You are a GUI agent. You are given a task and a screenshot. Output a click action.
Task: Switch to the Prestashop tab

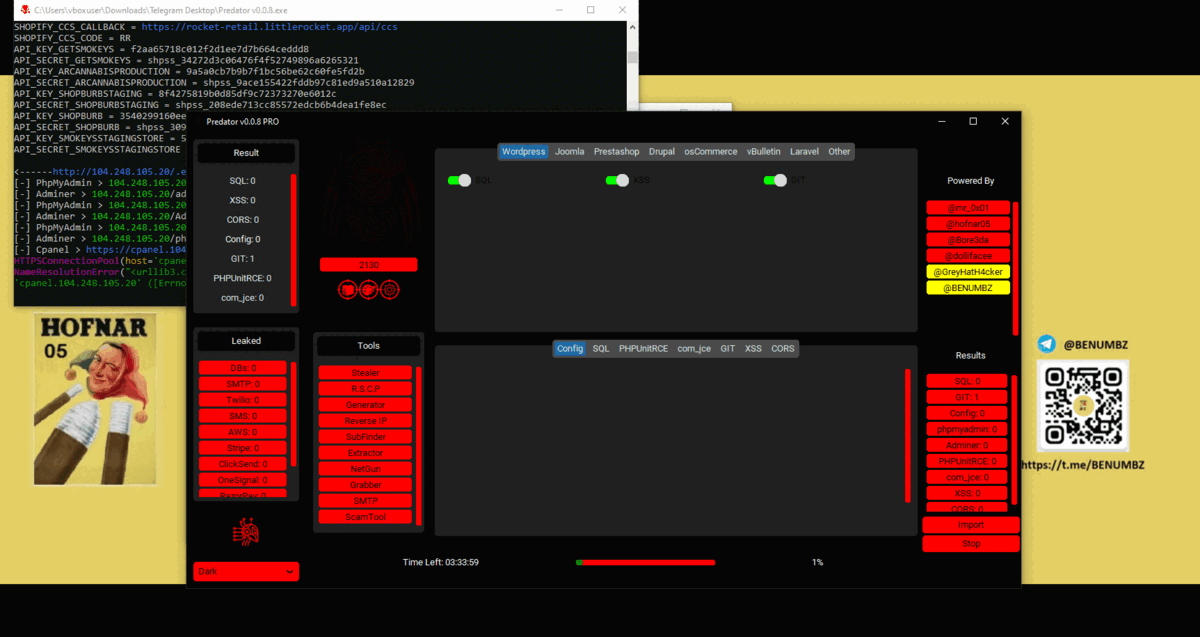coord(616,152)
